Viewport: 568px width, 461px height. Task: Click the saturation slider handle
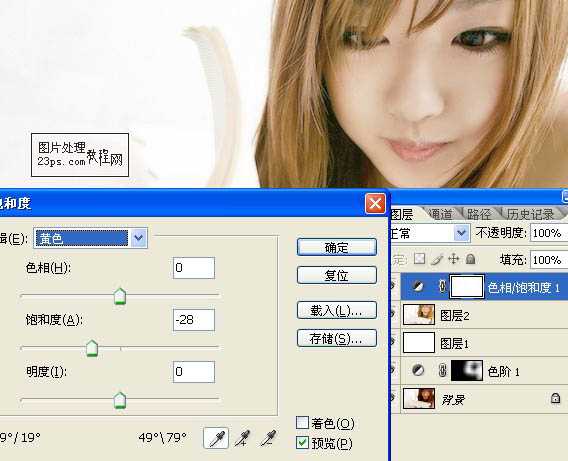pos(92,348)
